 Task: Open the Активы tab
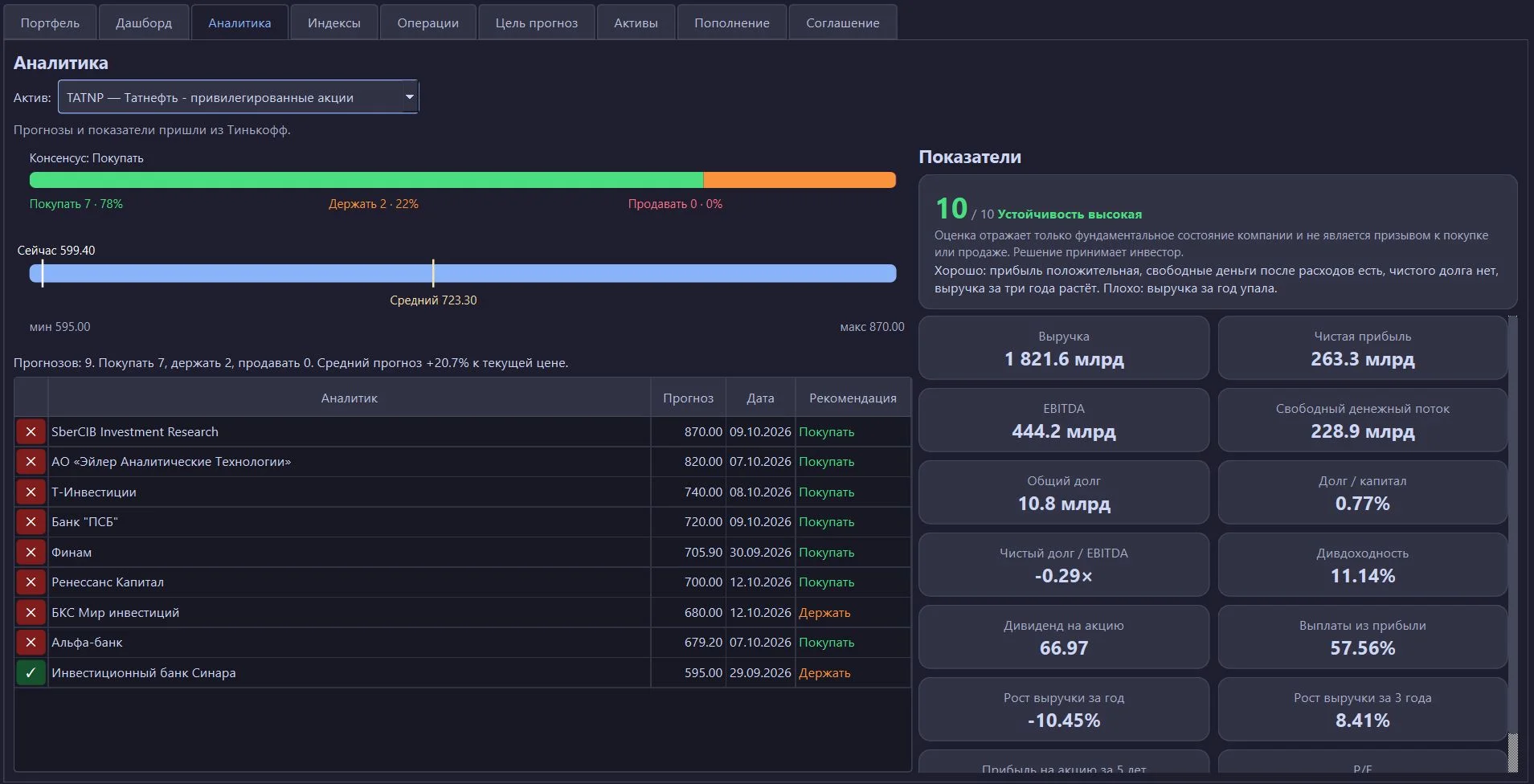636,22
